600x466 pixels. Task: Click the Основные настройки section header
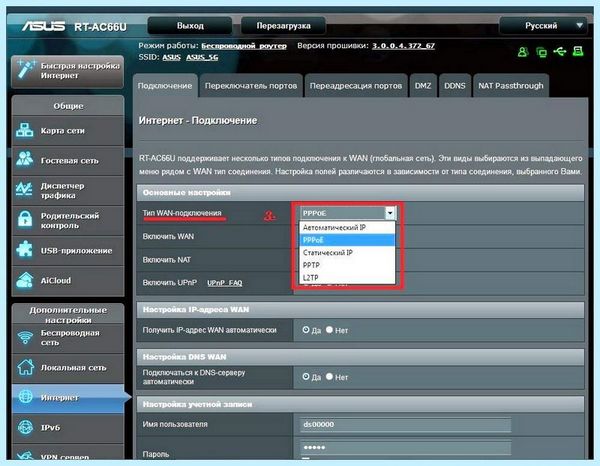coord(360,192)
